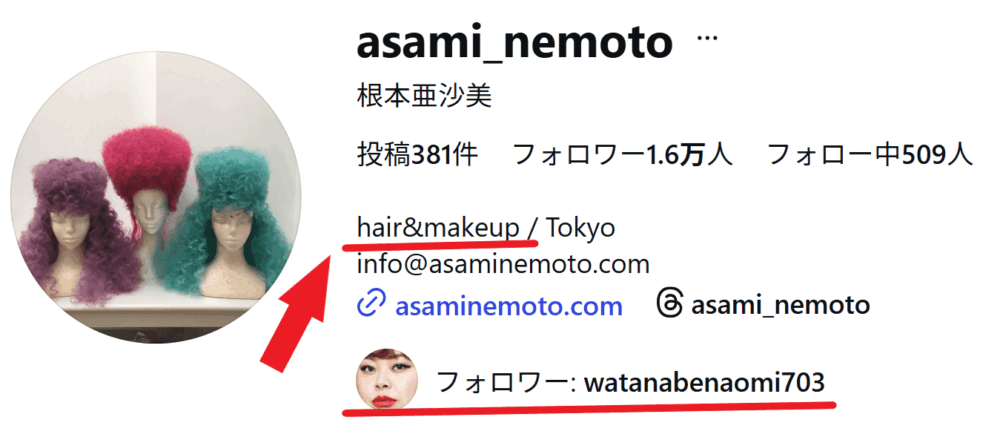Click the watanabenaomi703 follower name
The height and width of the screenshot is (437, 1000).
pyautogui.click(x=705, y=383)
